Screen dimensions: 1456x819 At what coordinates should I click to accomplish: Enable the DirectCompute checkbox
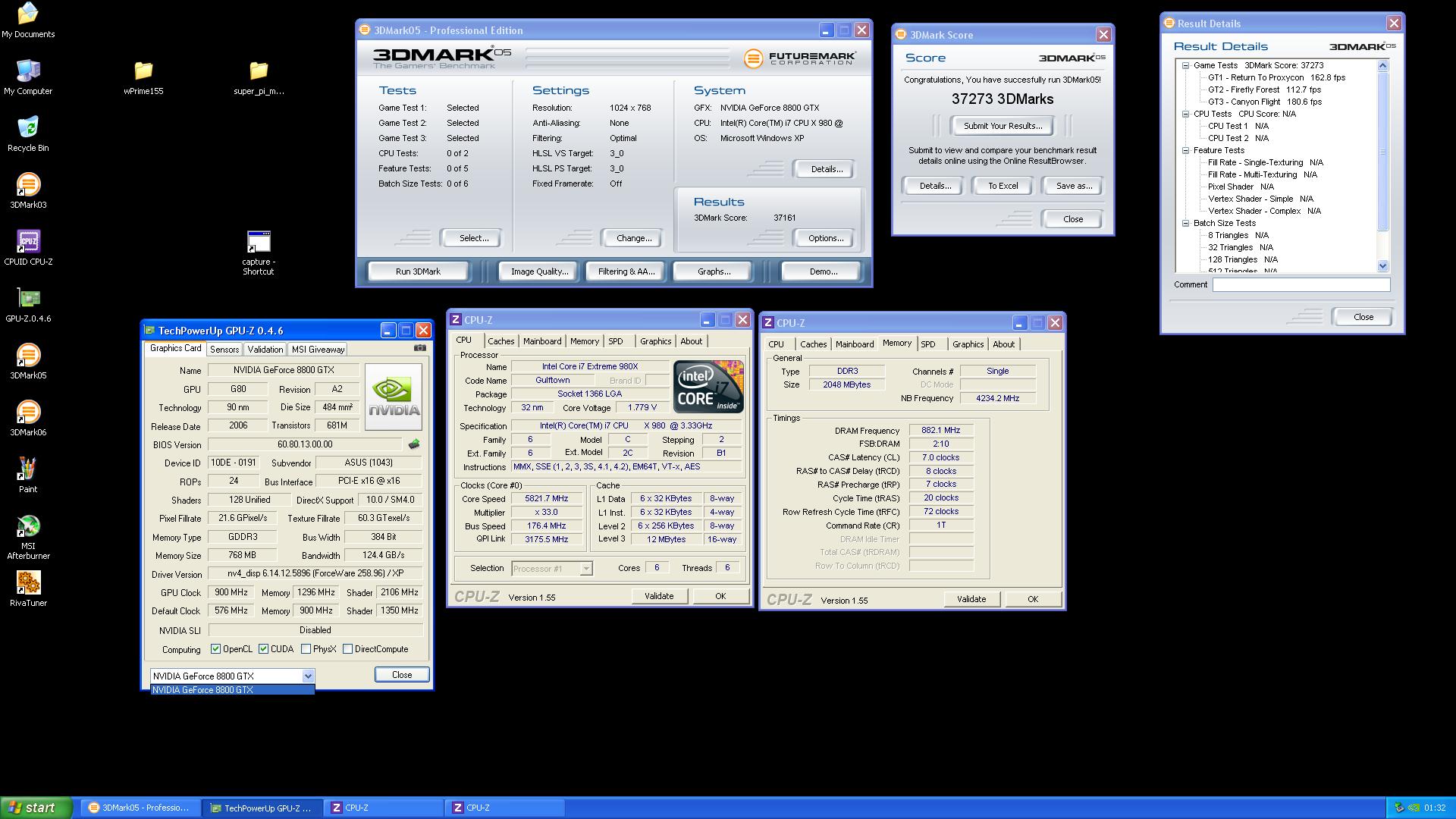pyautogui.click(x=347, y=649)
